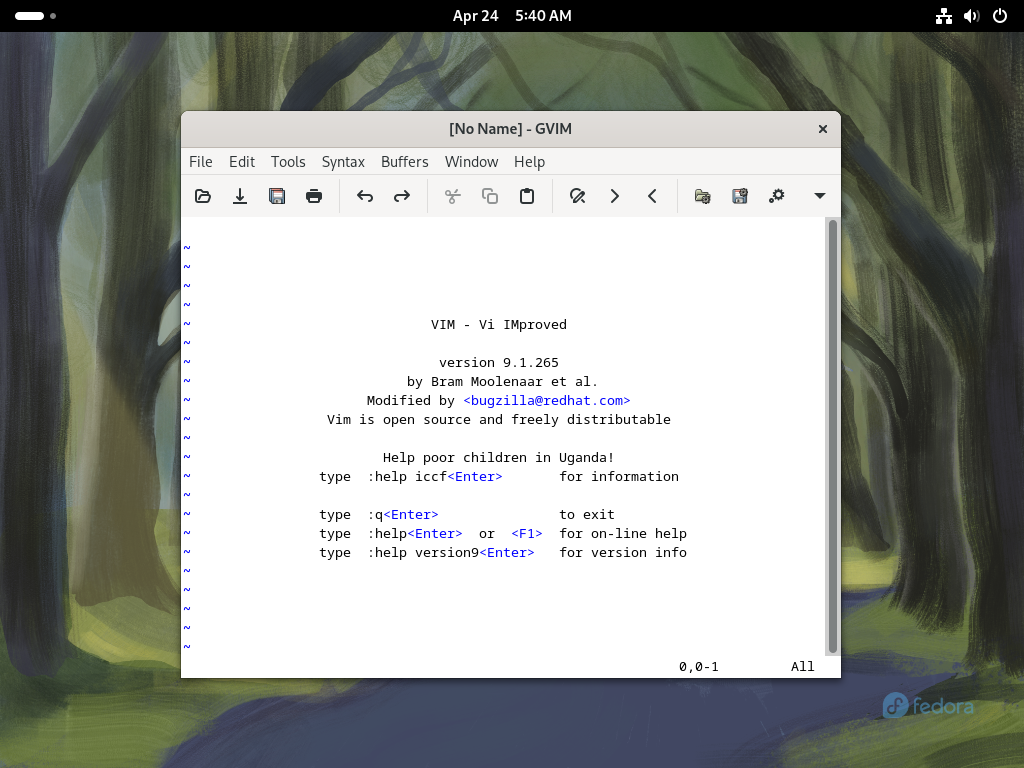Open the Syntax menu
Screen dimensions: 1024x768
pyautogui.click(x=343, y=161)
